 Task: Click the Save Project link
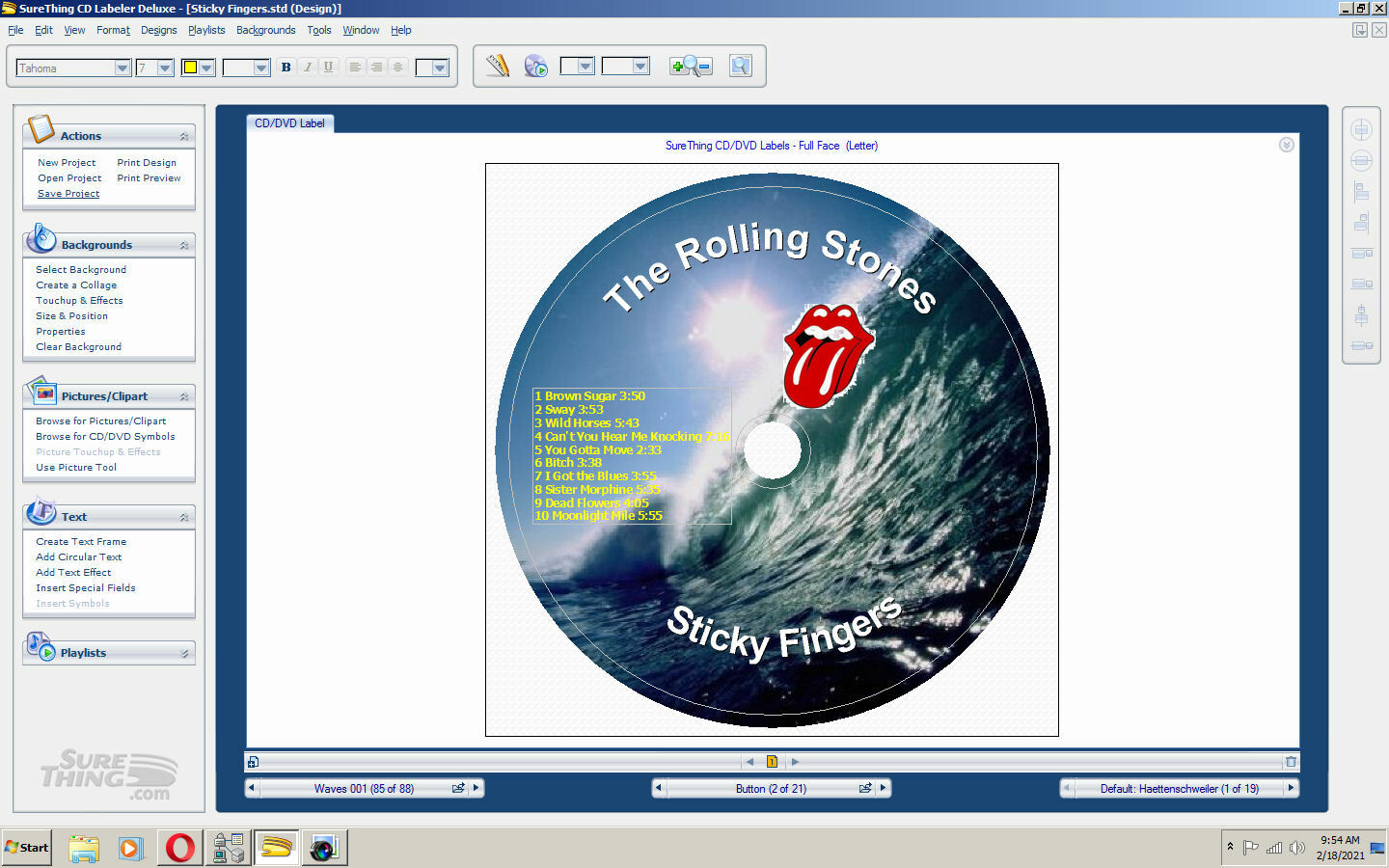coord(68,194)
